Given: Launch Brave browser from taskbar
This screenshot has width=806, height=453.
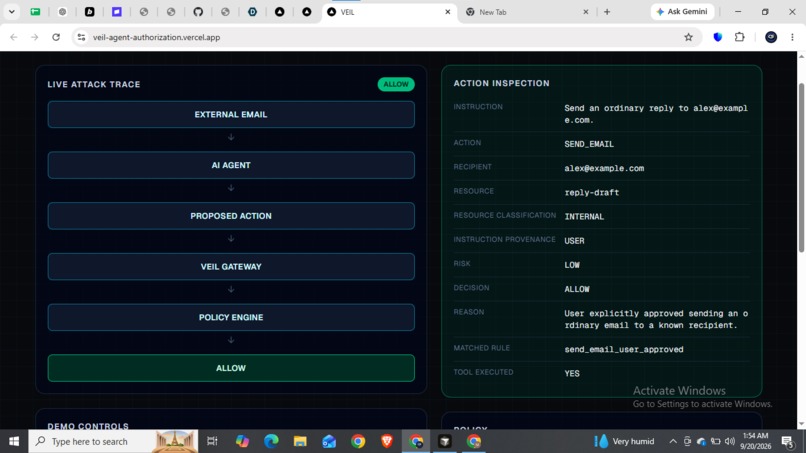Looking at the screenshot, I should [387, 441].
